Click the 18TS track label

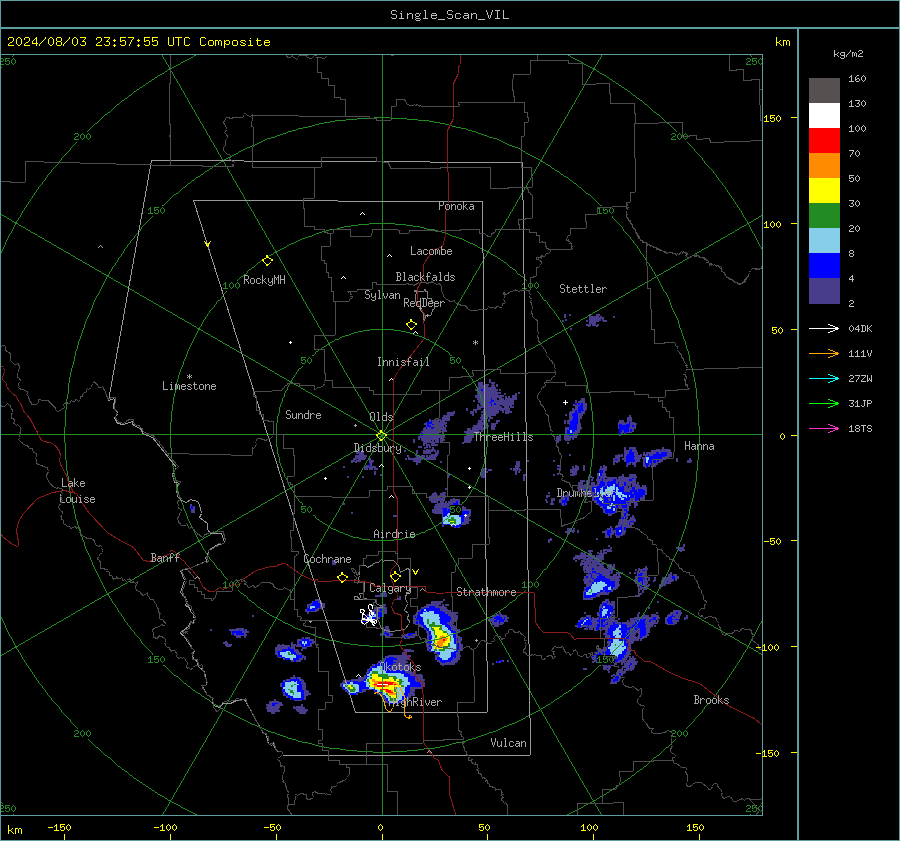tap(860, 429)
